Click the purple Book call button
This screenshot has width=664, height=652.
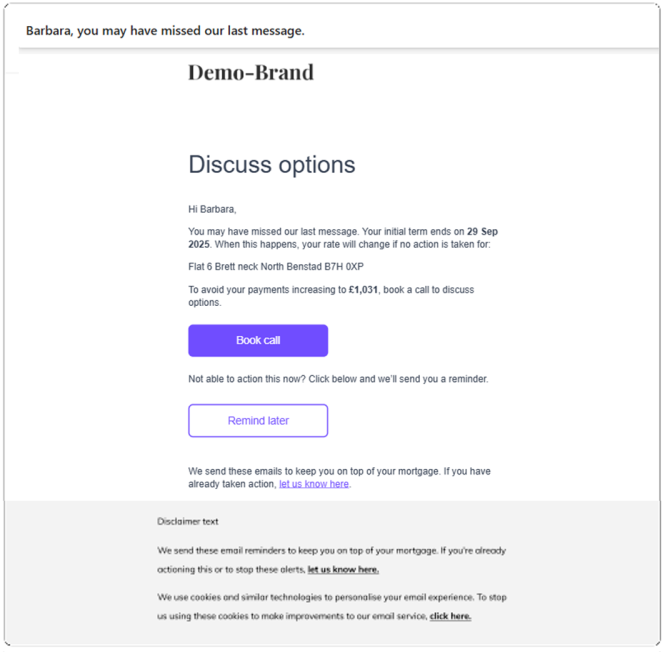258,340
